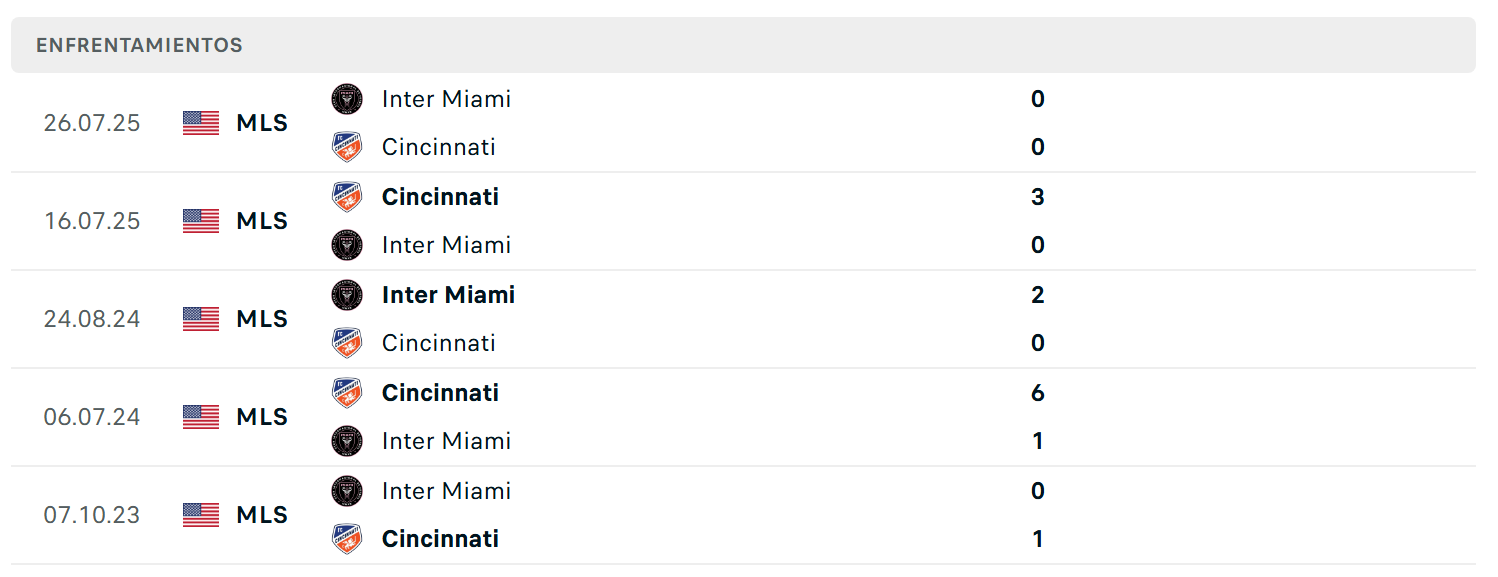This screenshot has height=577, width=1498.
Task: Click Inter Miami crest in 24.08.24 match
Action: pyautogui.click(x=347, y=295)
